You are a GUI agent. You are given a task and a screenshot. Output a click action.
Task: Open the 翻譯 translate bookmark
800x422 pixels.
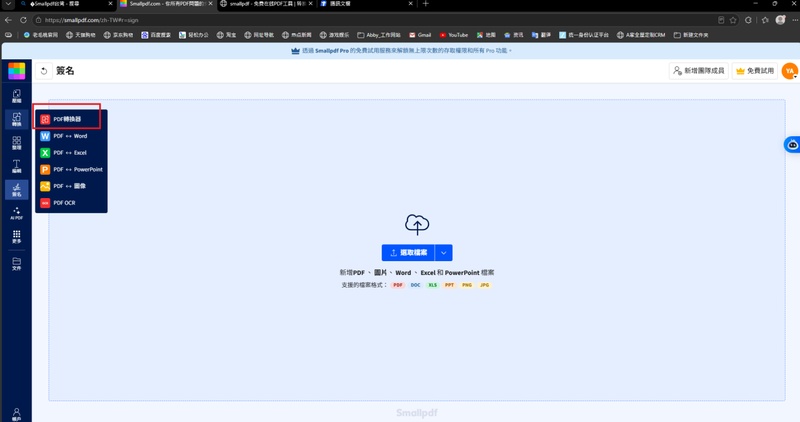pyautogui.click(x=541, y=35)
